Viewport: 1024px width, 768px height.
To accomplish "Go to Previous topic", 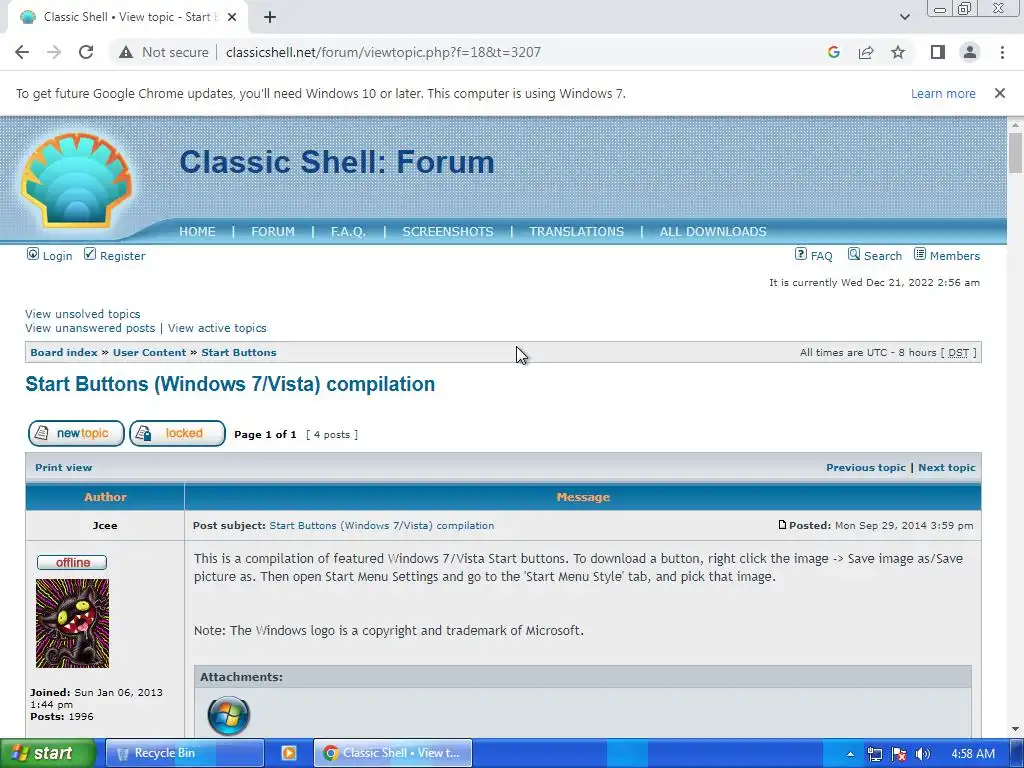I will click(866, 468).
